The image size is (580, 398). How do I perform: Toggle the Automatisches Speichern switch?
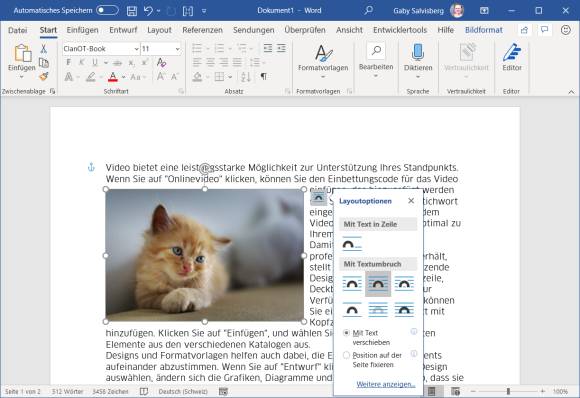(x=107, y=10)
